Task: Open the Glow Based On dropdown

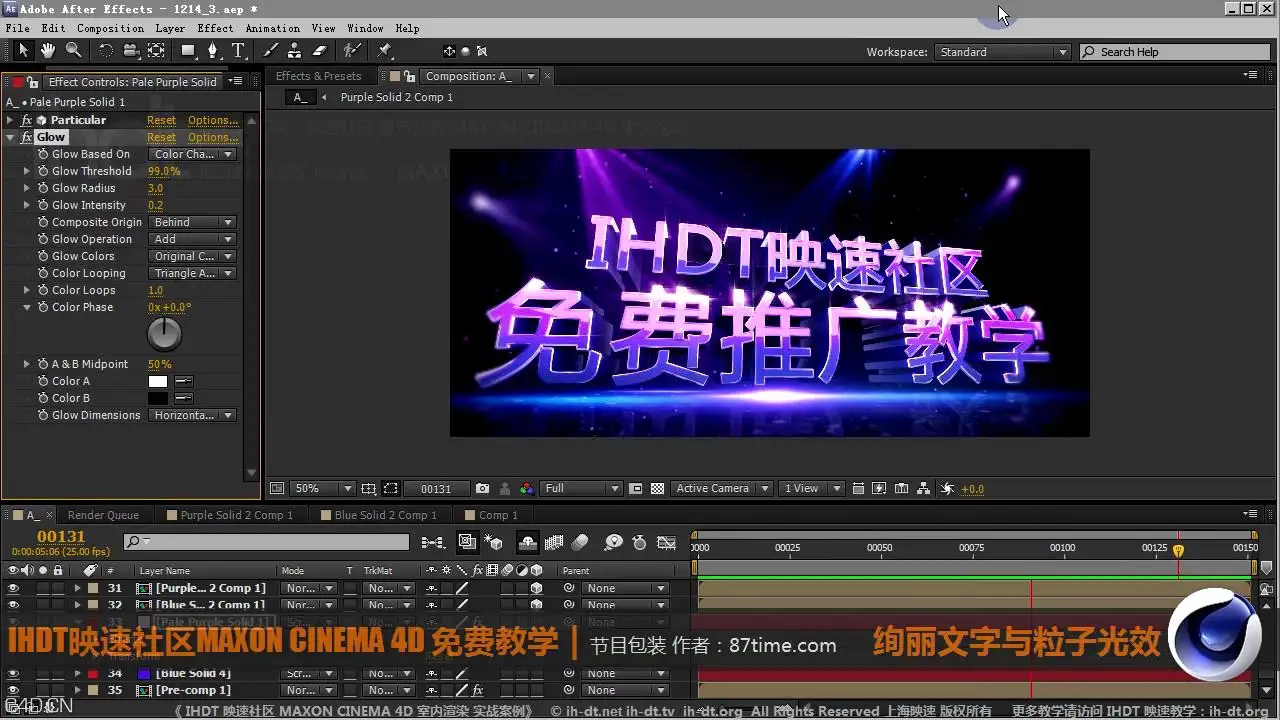Action: (193, 154)
